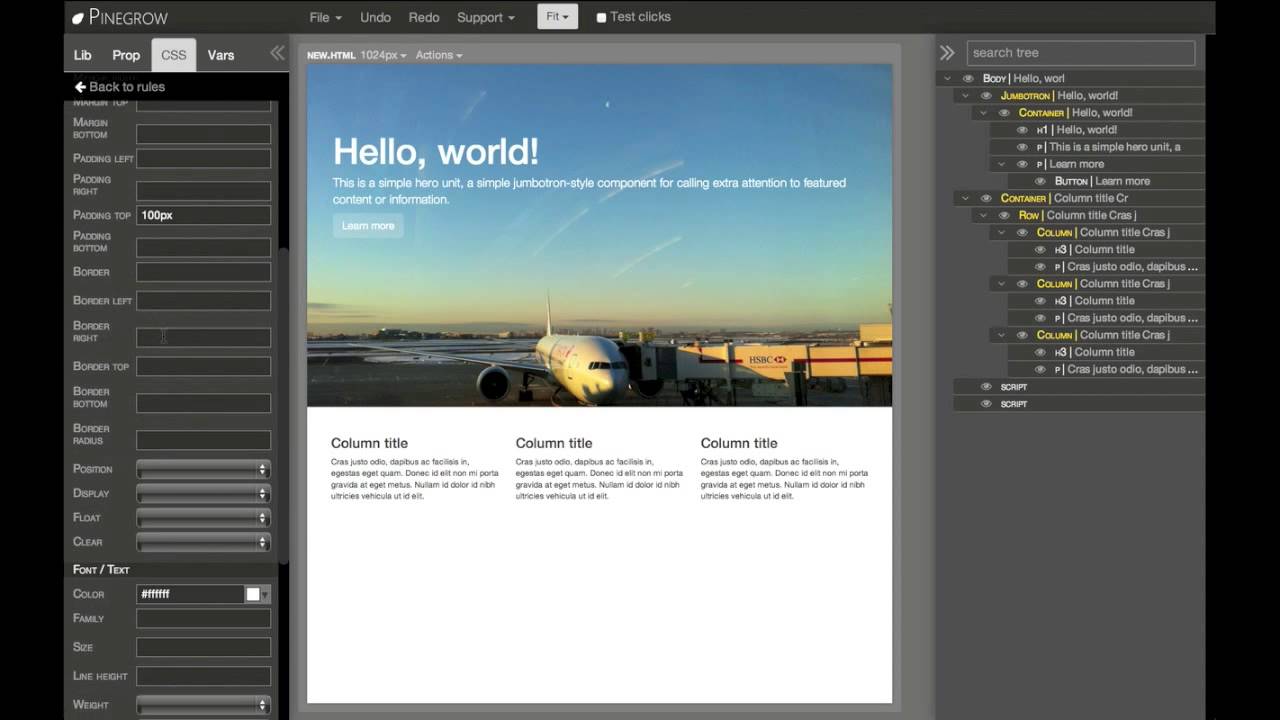Viewport: 1280px width, 720px height.
Task: Open the Actions dropdown for new.html
Action: 439,55
